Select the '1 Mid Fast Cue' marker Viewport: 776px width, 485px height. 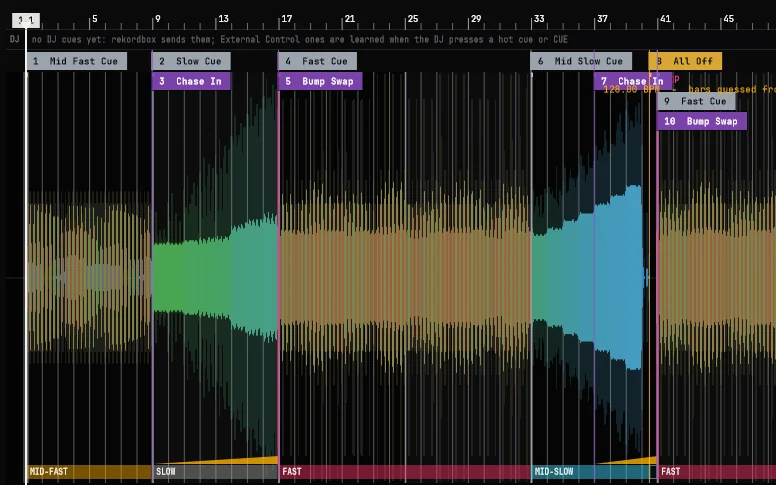77,61
